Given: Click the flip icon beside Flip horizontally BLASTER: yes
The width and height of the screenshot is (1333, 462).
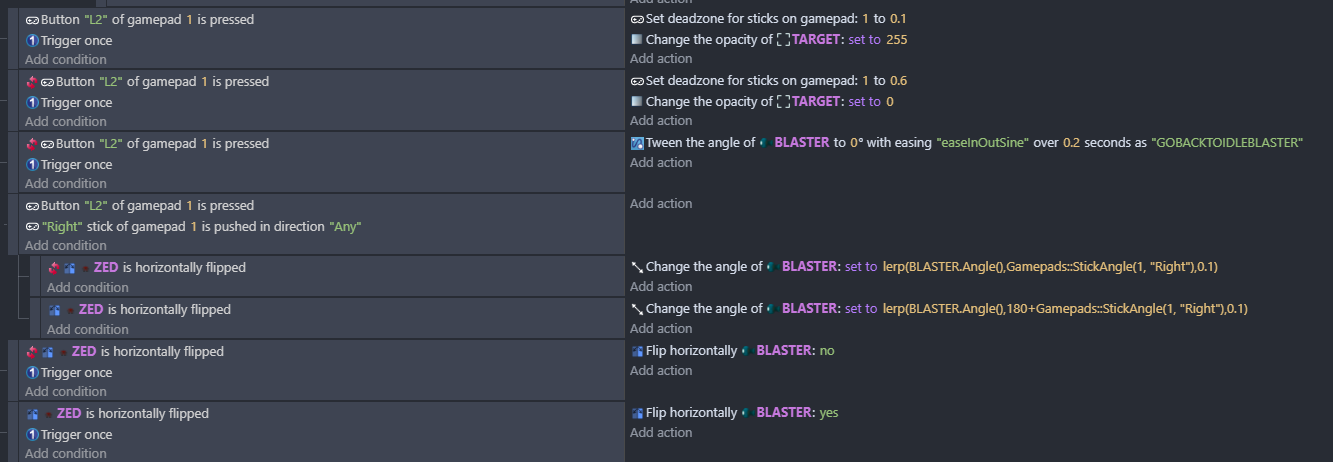Looking at the screenshot, I should (637, 413).
